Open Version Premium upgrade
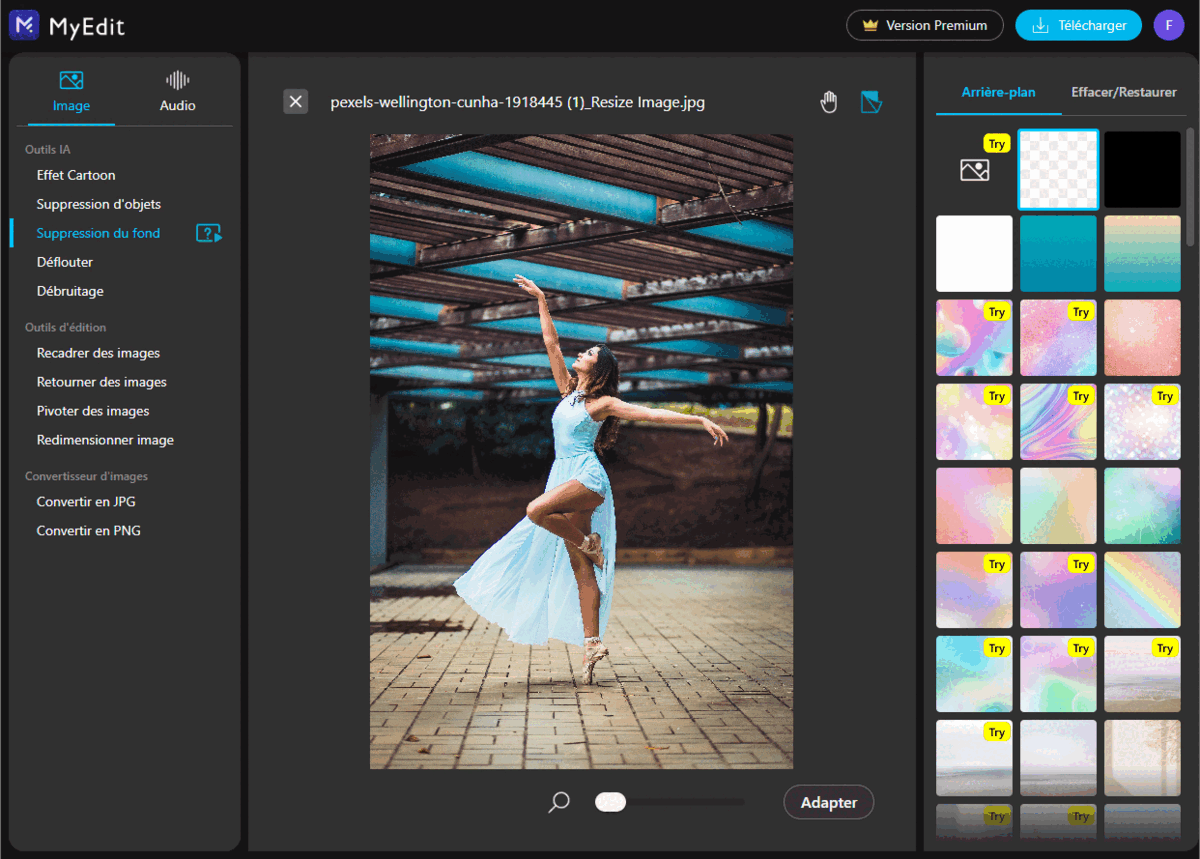This screenshot has height=859, width=1200. [x=924, y=25]
